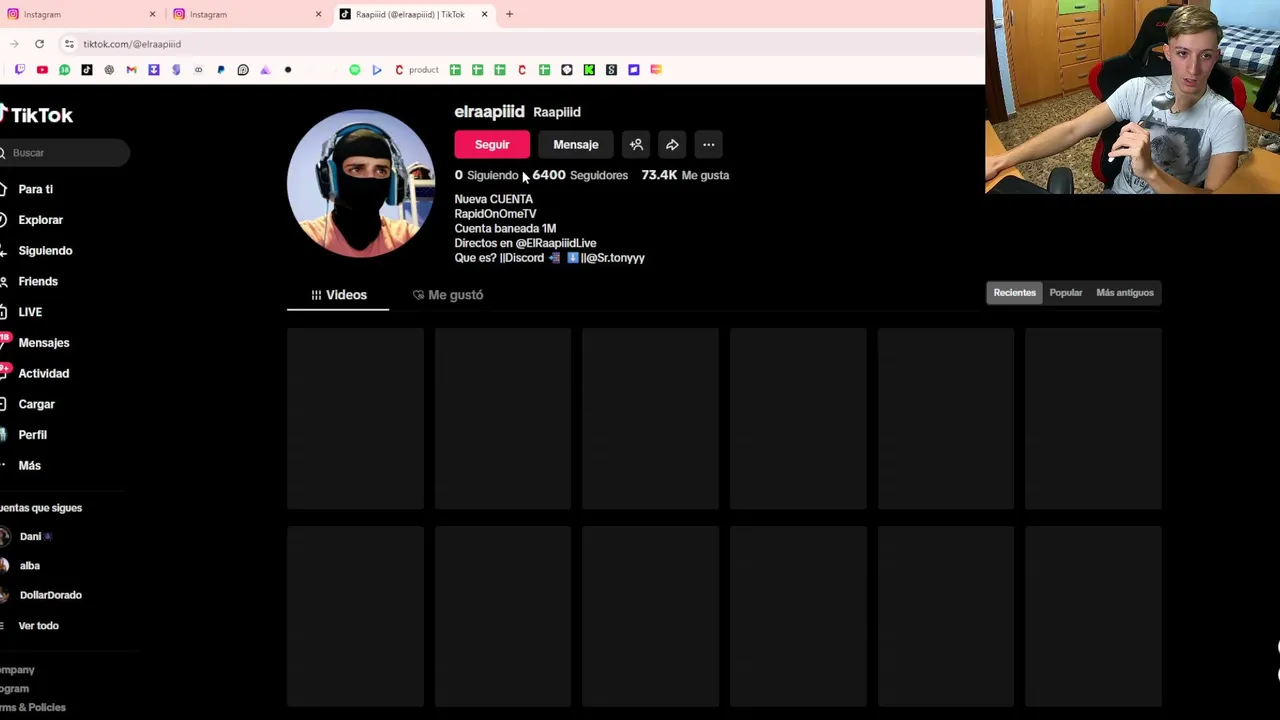The height and width of the screenshot is (720, 1280).
Task: Sort videos by Más antiguos
Action: click(x=1125, y=293)
